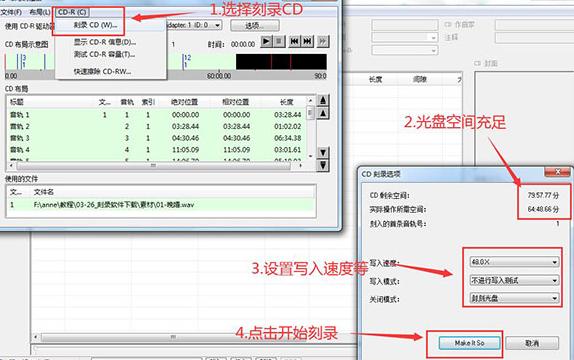Screen dimensions: 574x360
Task: Open the Adapter 1 ID 0 drive dropdown
Action: (x=217, y=25)
